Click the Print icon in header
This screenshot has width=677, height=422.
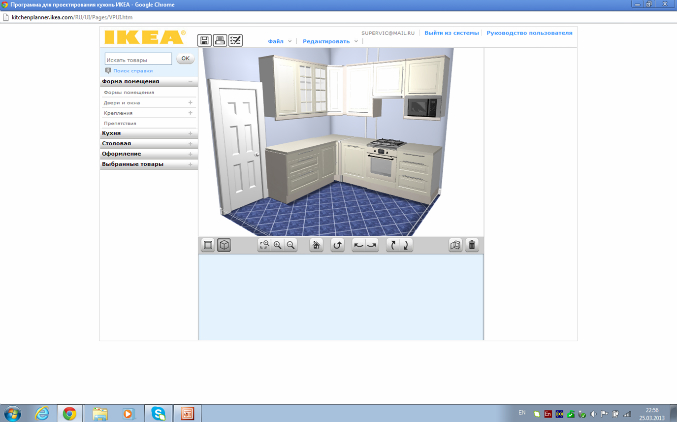(x=220, y=40)
